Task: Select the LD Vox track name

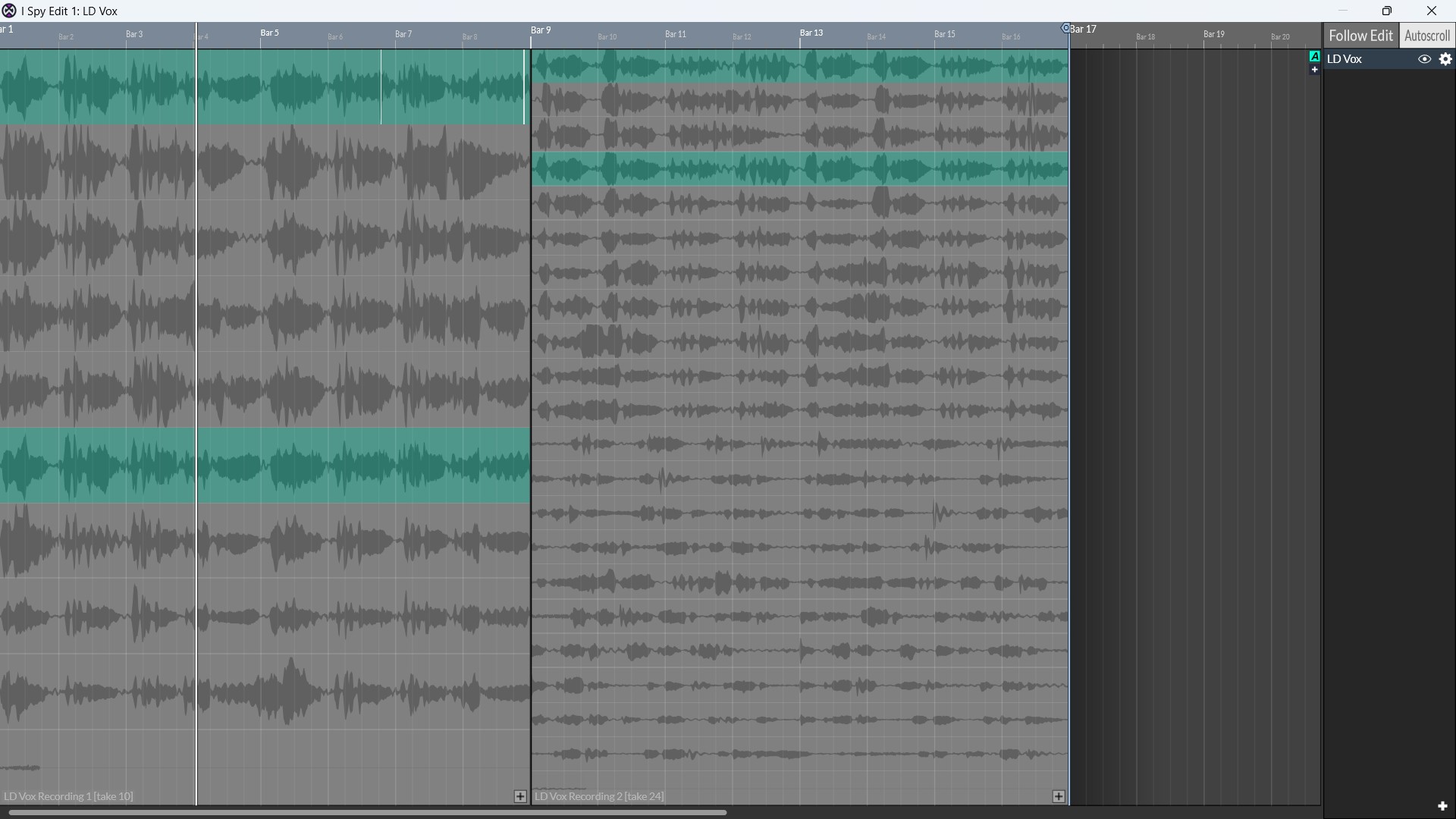Action: pos(1345,59)
